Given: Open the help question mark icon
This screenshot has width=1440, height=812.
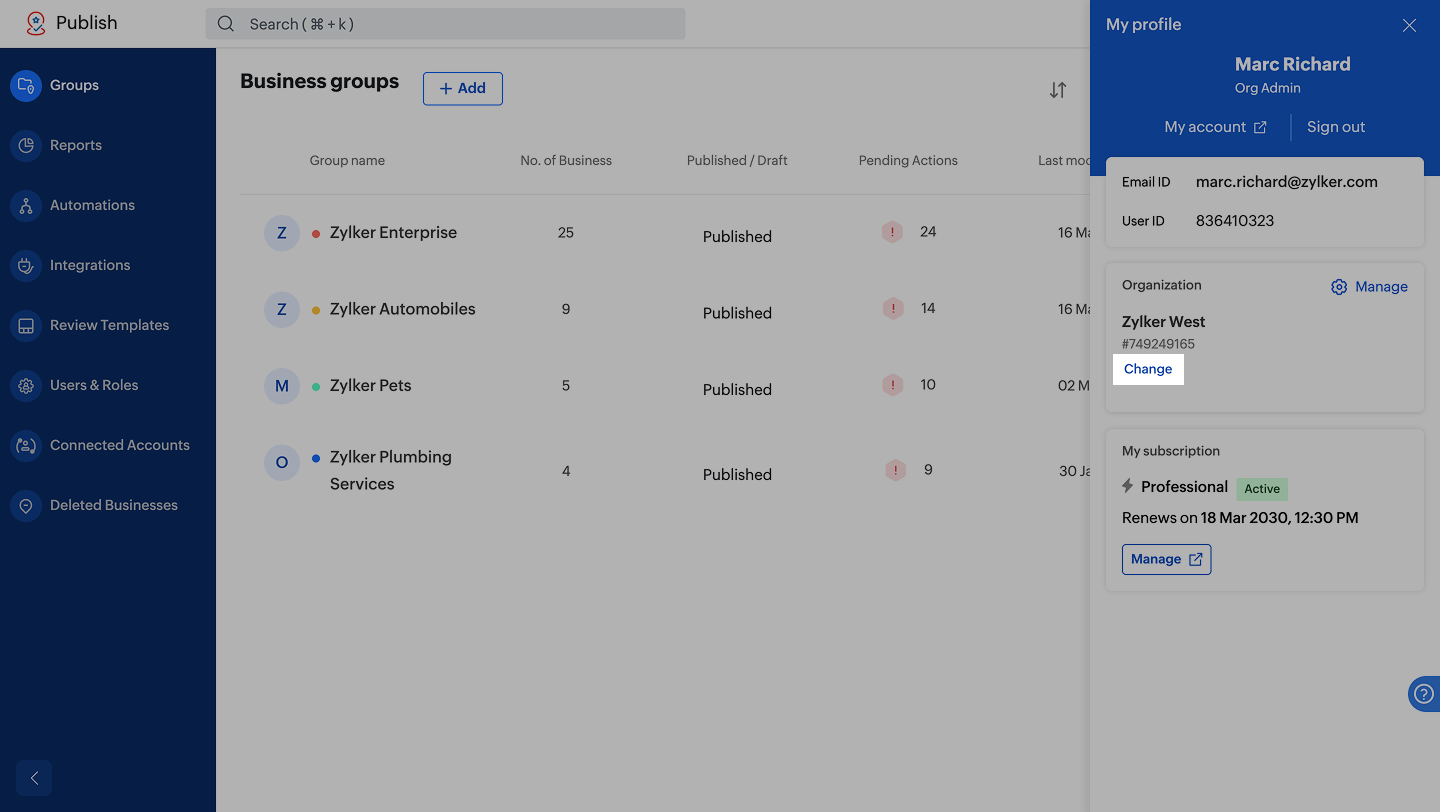Looking at the screenshot, I should click(x=1424, y=694).
